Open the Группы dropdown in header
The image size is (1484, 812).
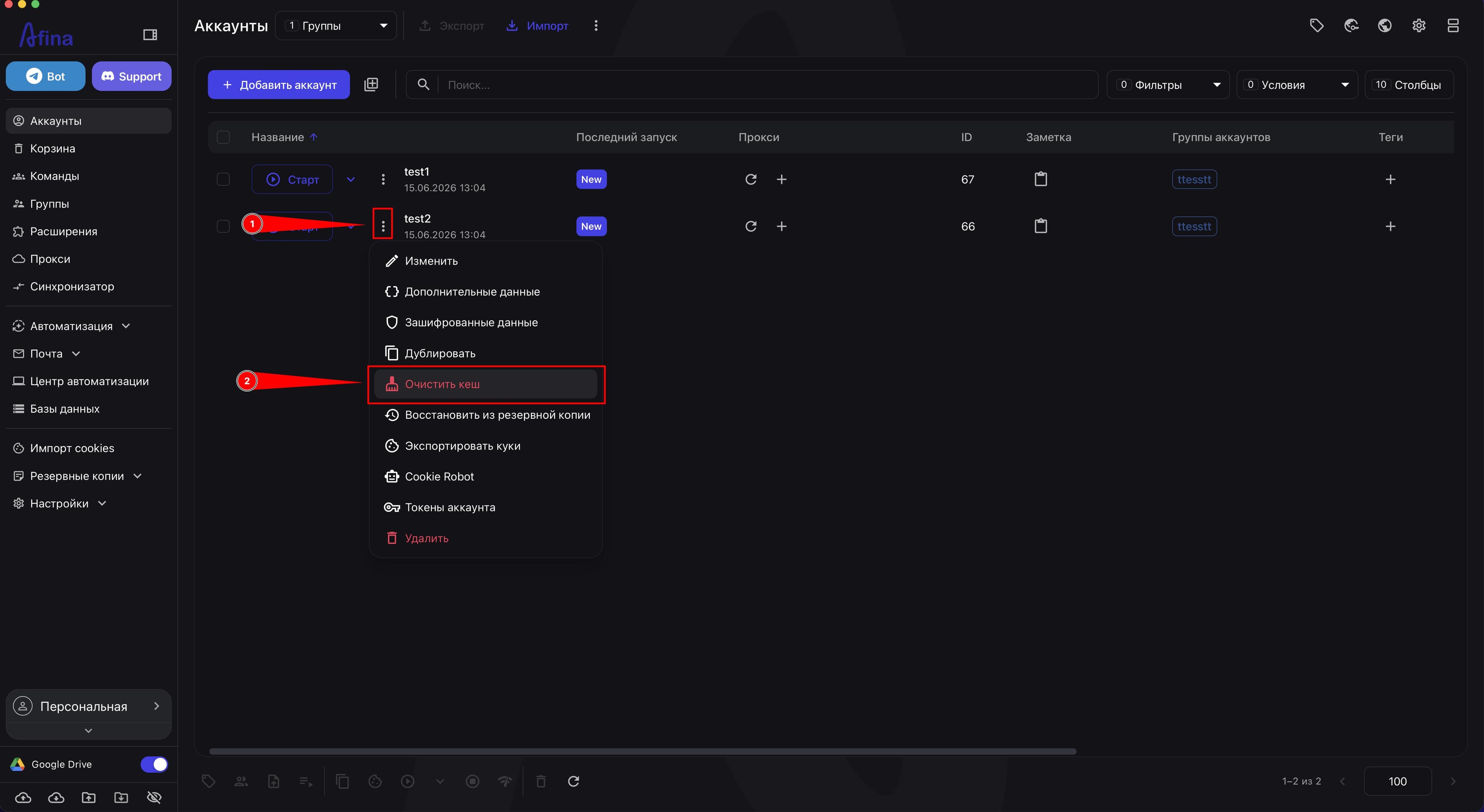336,25
